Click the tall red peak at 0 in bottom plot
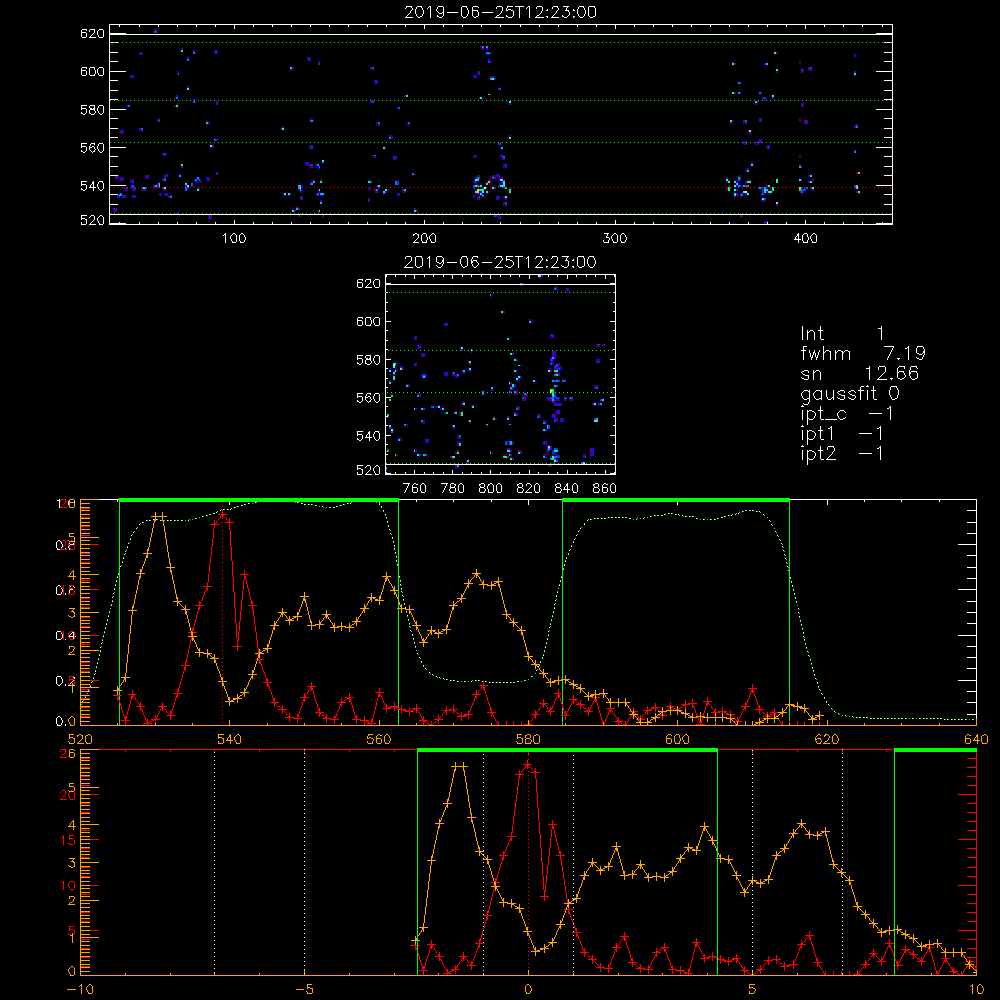The image size is (1000, 1000). [528, 764]
